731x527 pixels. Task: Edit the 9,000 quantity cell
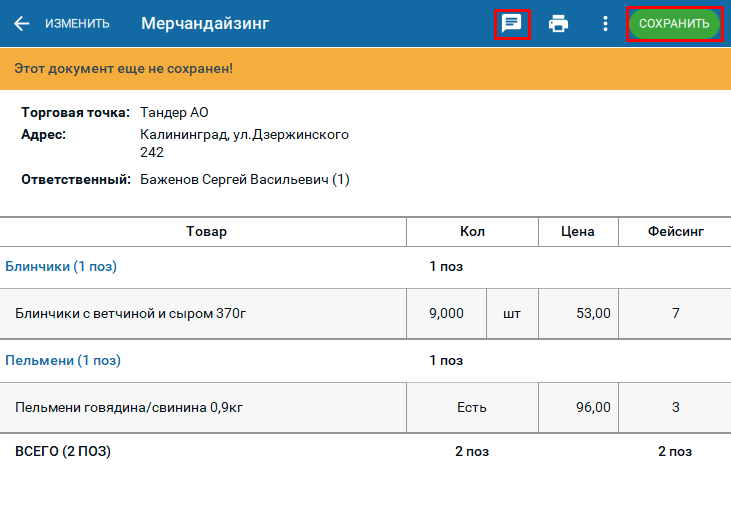[446, 313]
